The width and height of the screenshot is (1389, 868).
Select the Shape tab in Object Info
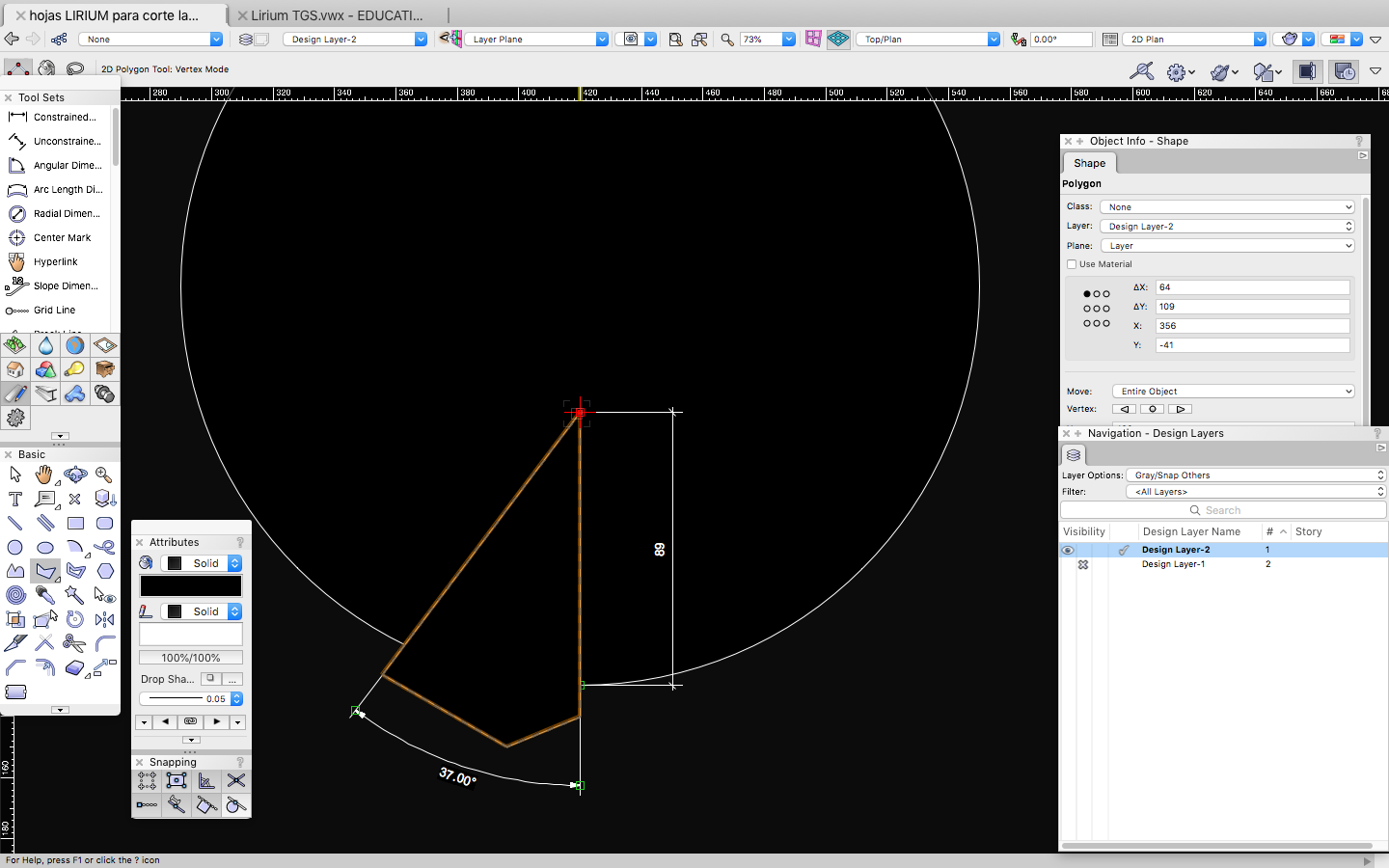(x=1089, y=163)
